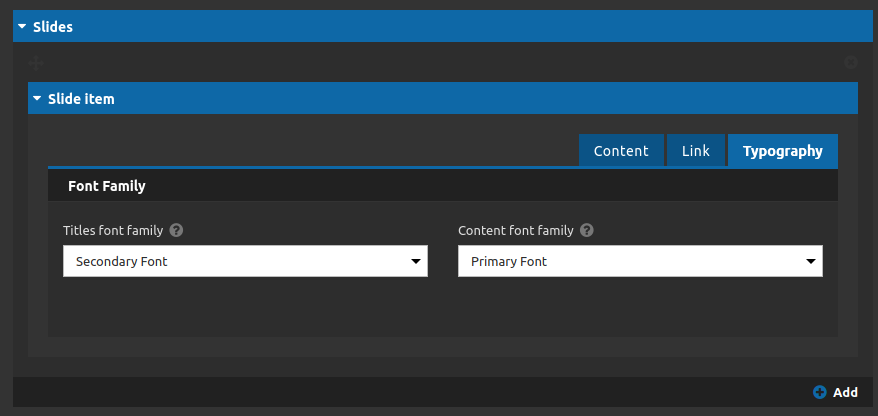878x416 pixels.
Task: Click the Slides header title
Action: (x=53, y=26)
